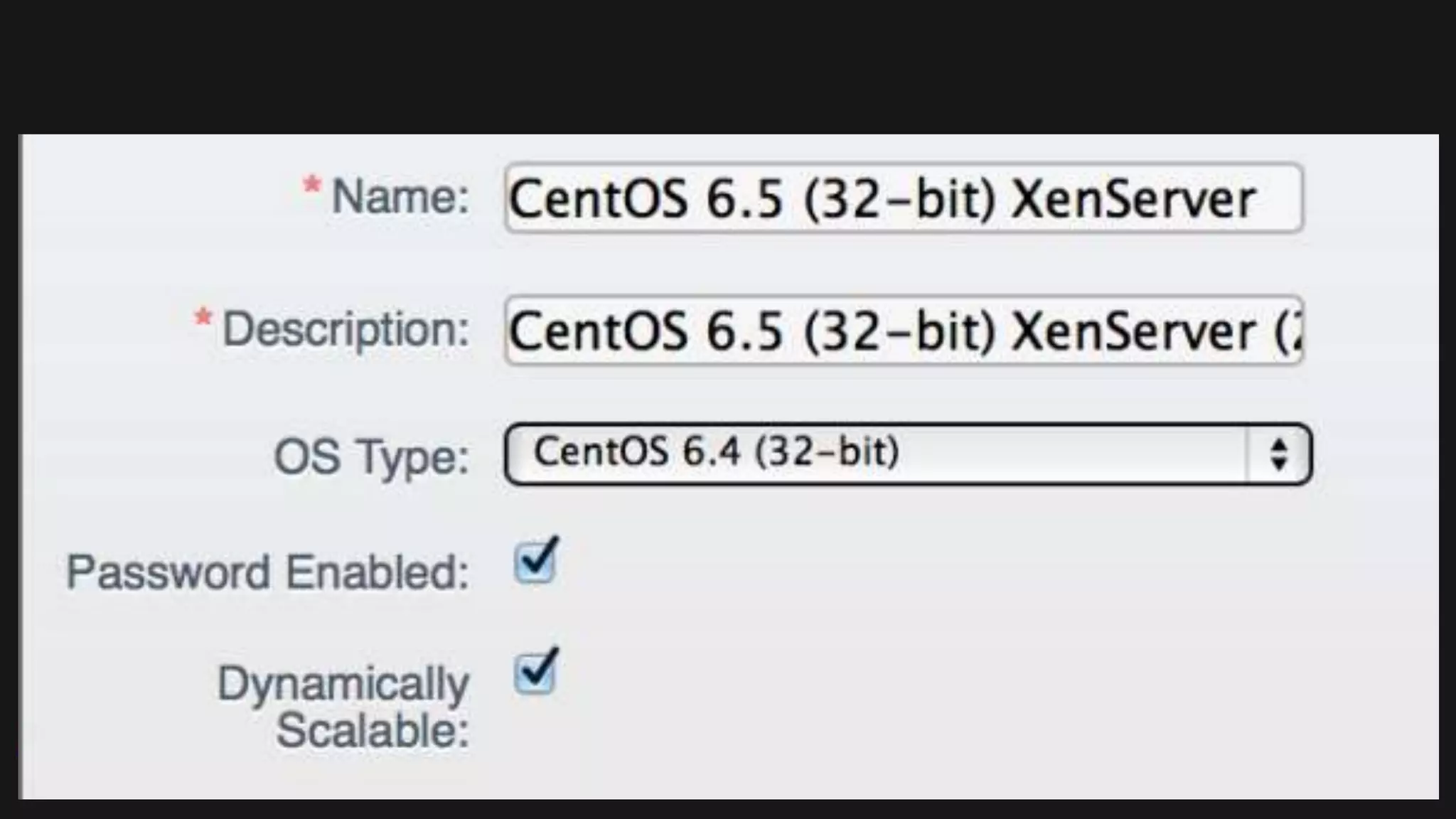Click the "Description:" field label
Viewport: 1456px width, 819px height.
pos(346,330)
